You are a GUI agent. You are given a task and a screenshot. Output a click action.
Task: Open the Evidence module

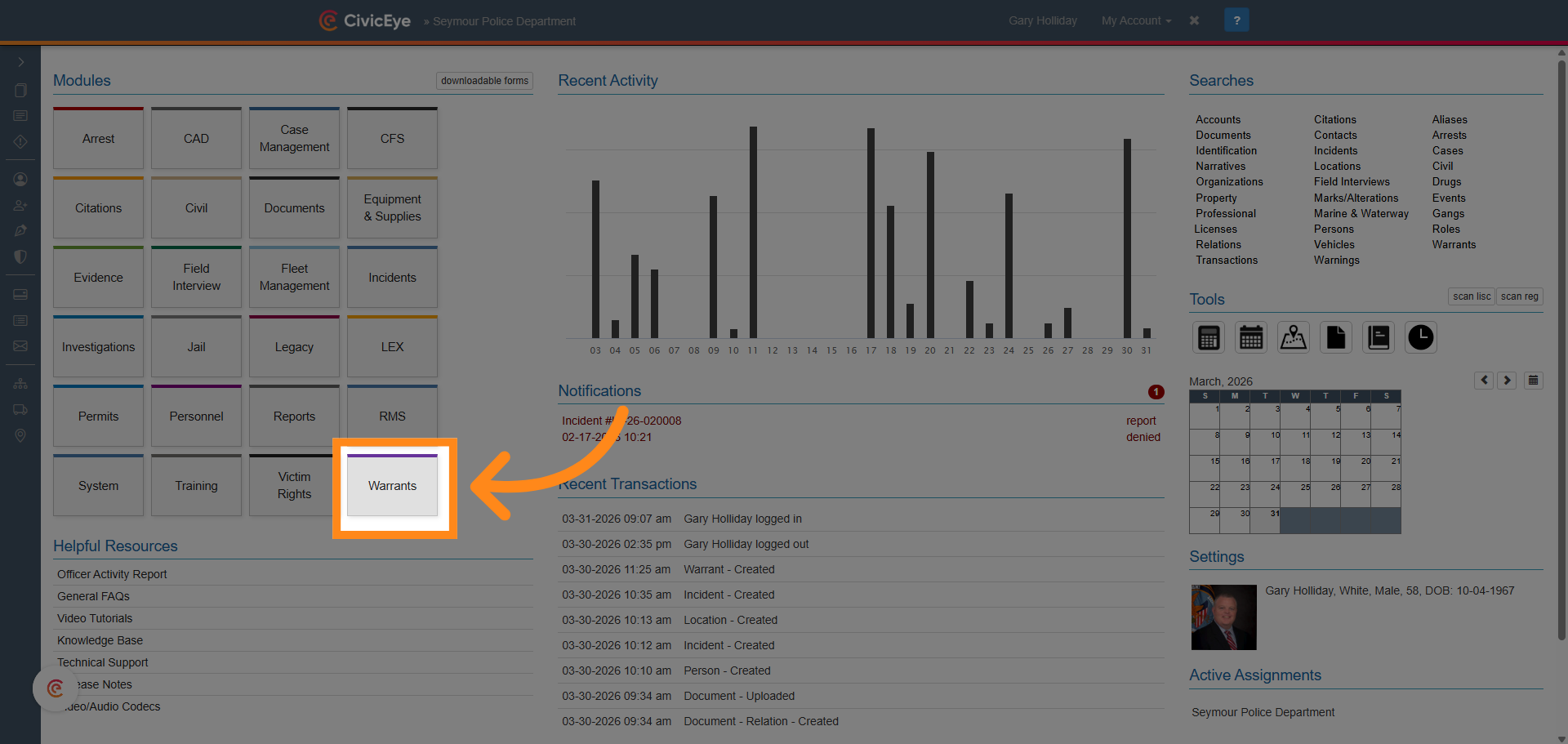point(99,277)
